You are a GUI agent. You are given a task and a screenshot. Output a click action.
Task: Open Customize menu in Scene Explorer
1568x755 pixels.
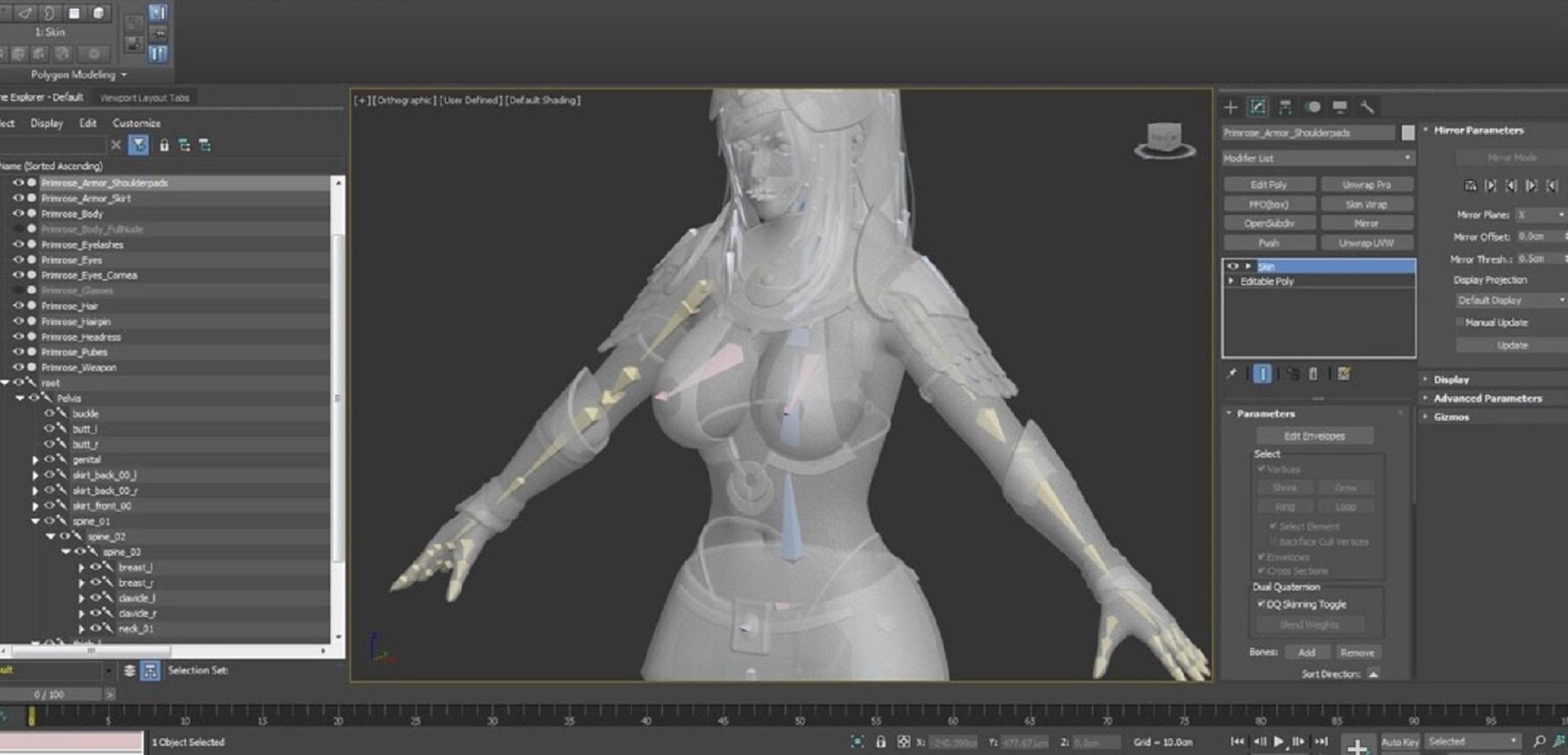136,123
